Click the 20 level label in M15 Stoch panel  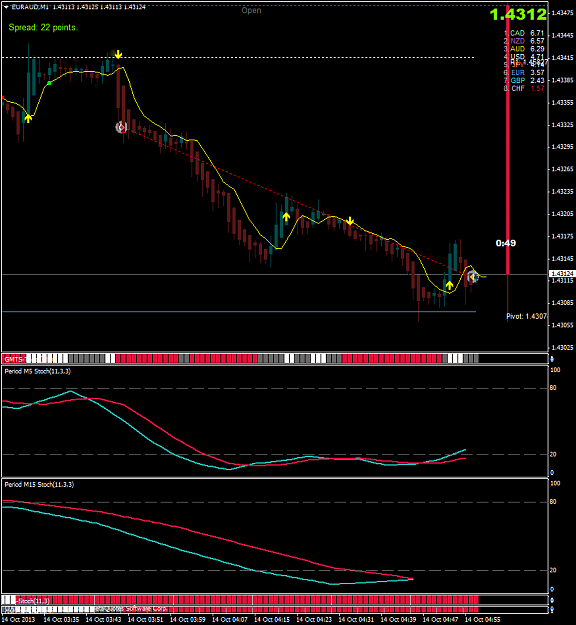coord(553,570)
